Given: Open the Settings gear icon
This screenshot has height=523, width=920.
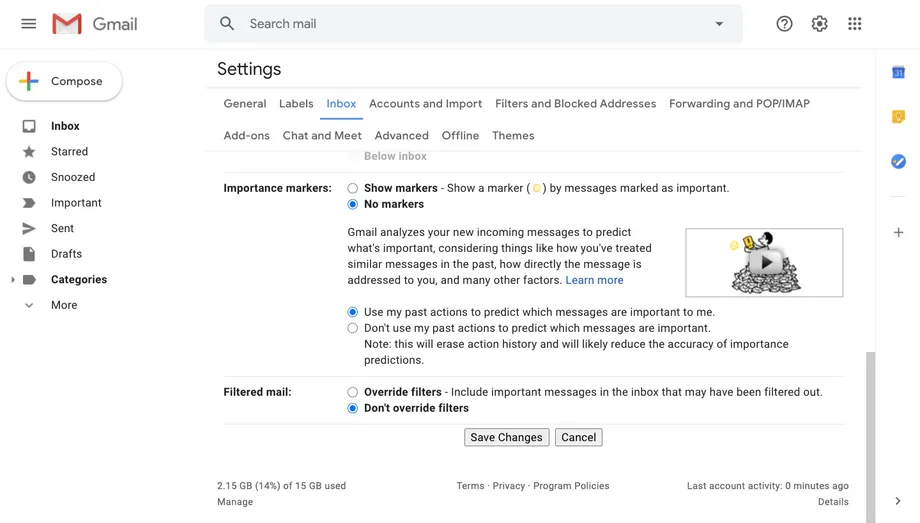Looking at the screenshot, I should (819, 23).
